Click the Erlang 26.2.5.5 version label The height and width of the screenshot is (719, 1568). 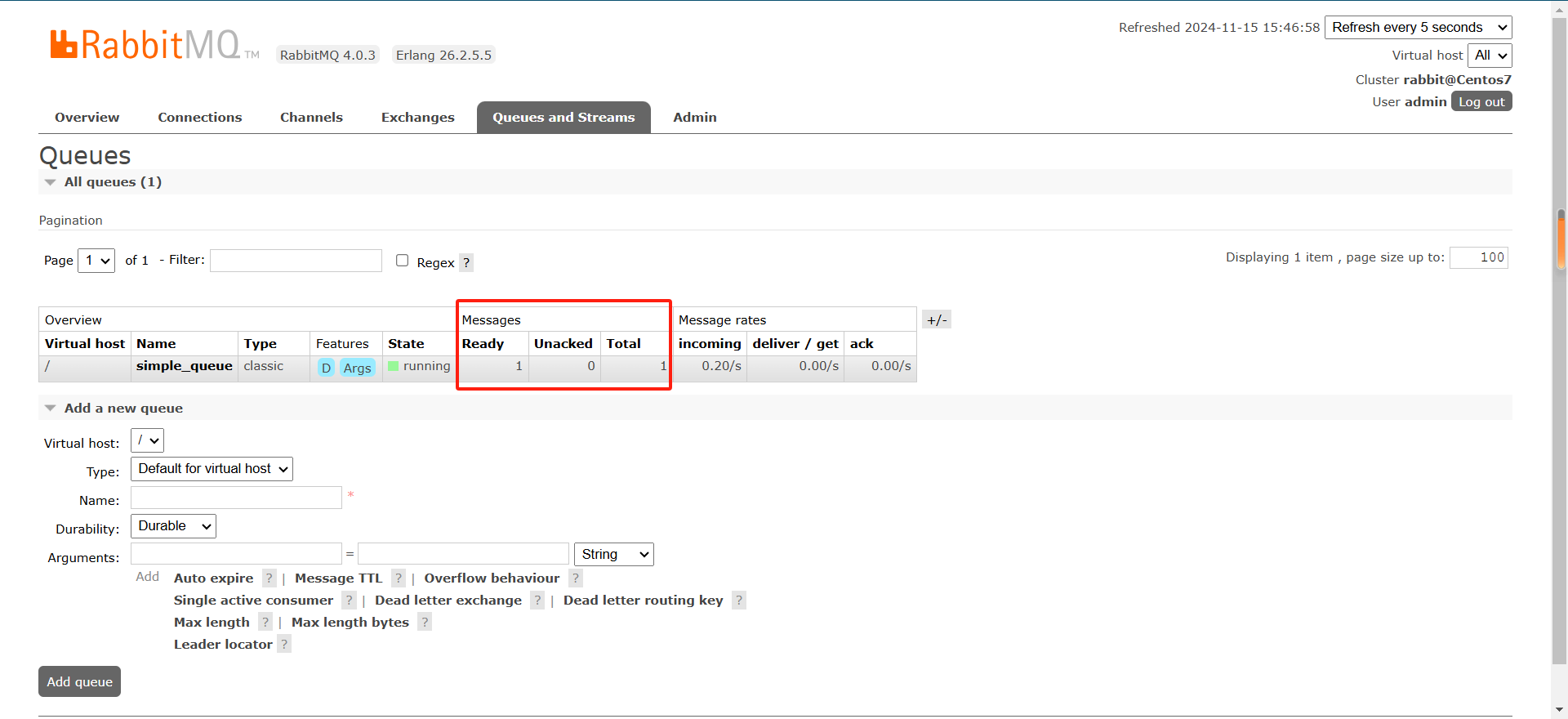pos(443,55)
